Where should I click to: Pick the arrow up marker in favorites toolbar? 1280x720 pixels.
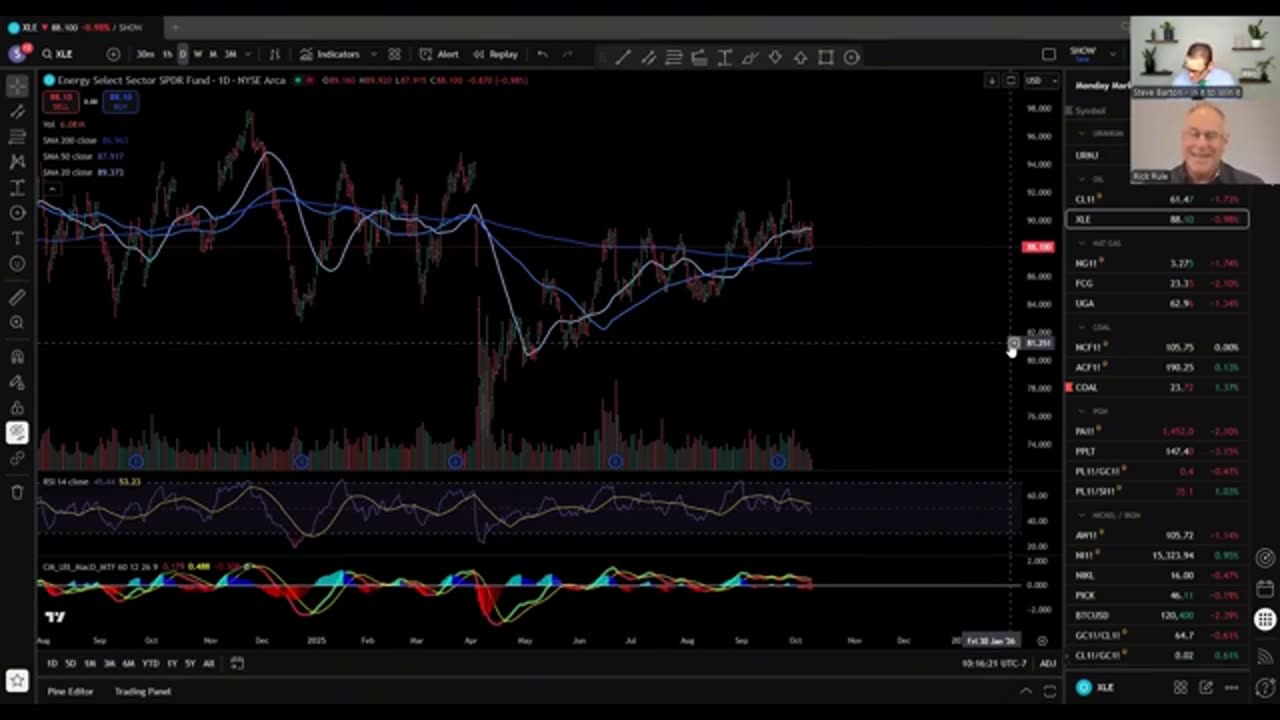(x=800, y=57)
